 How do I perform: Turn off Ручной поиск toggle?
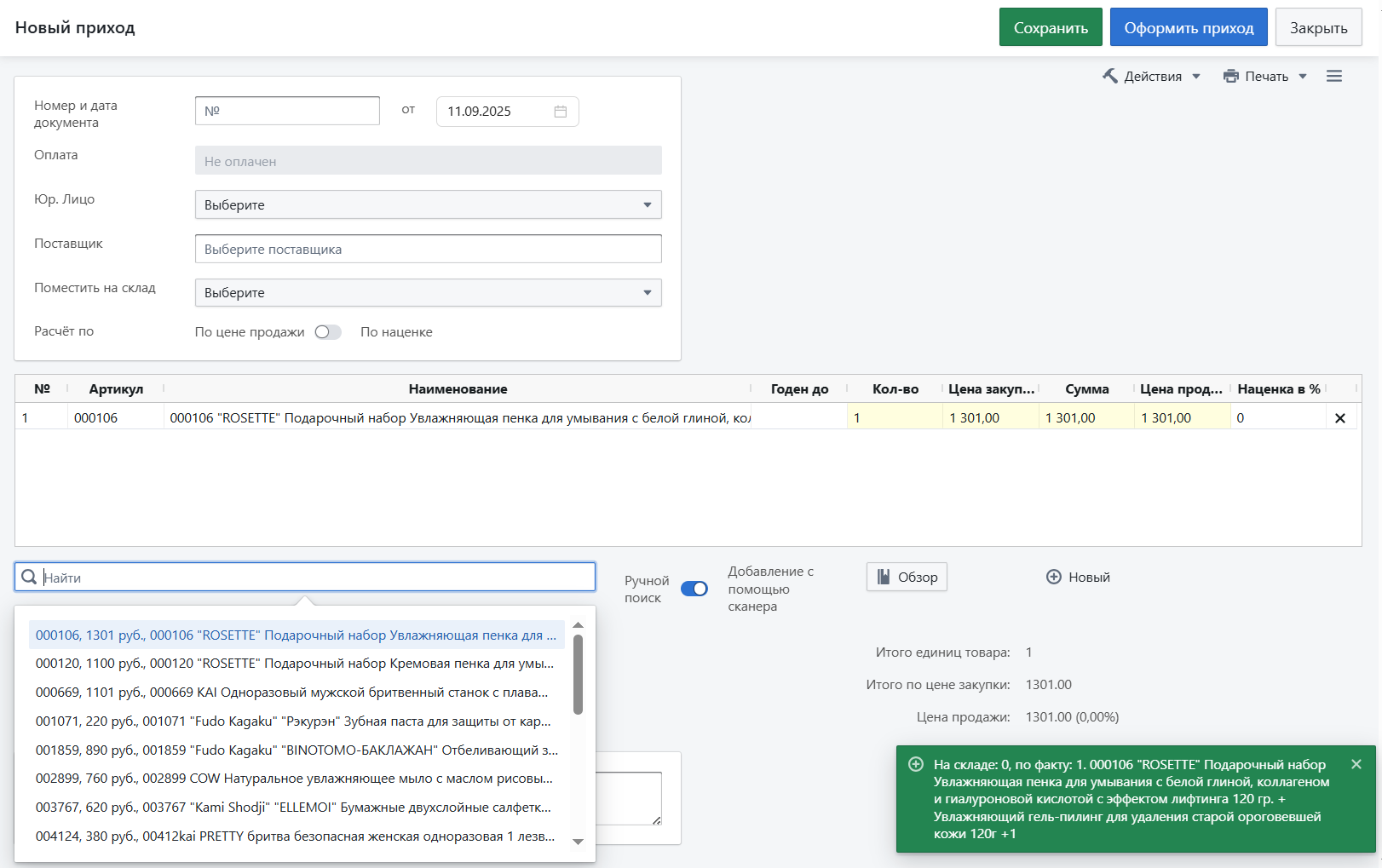[x=694, y=589]
